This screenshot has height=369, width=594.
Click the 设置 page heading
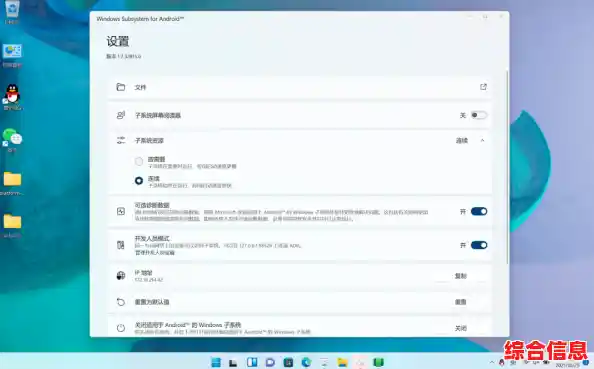tap(118, 41)
